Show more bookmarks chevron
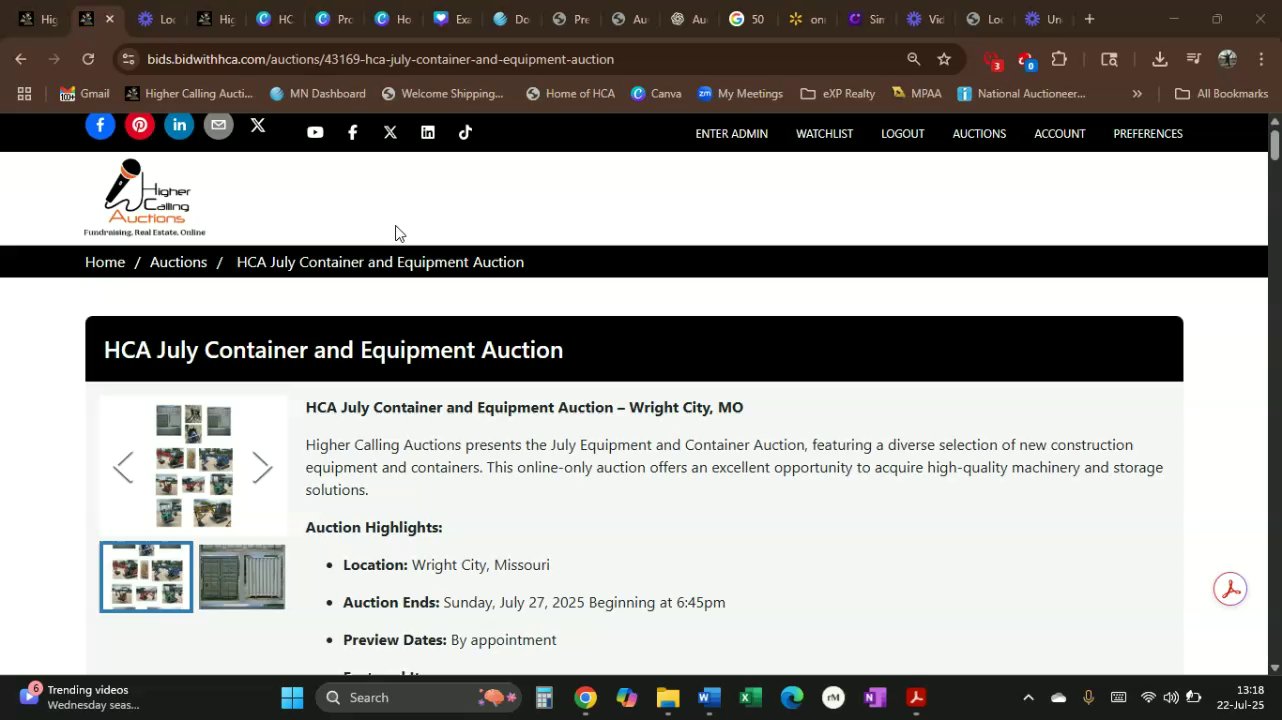The image size is (1282, 720). click(1137, 93)
